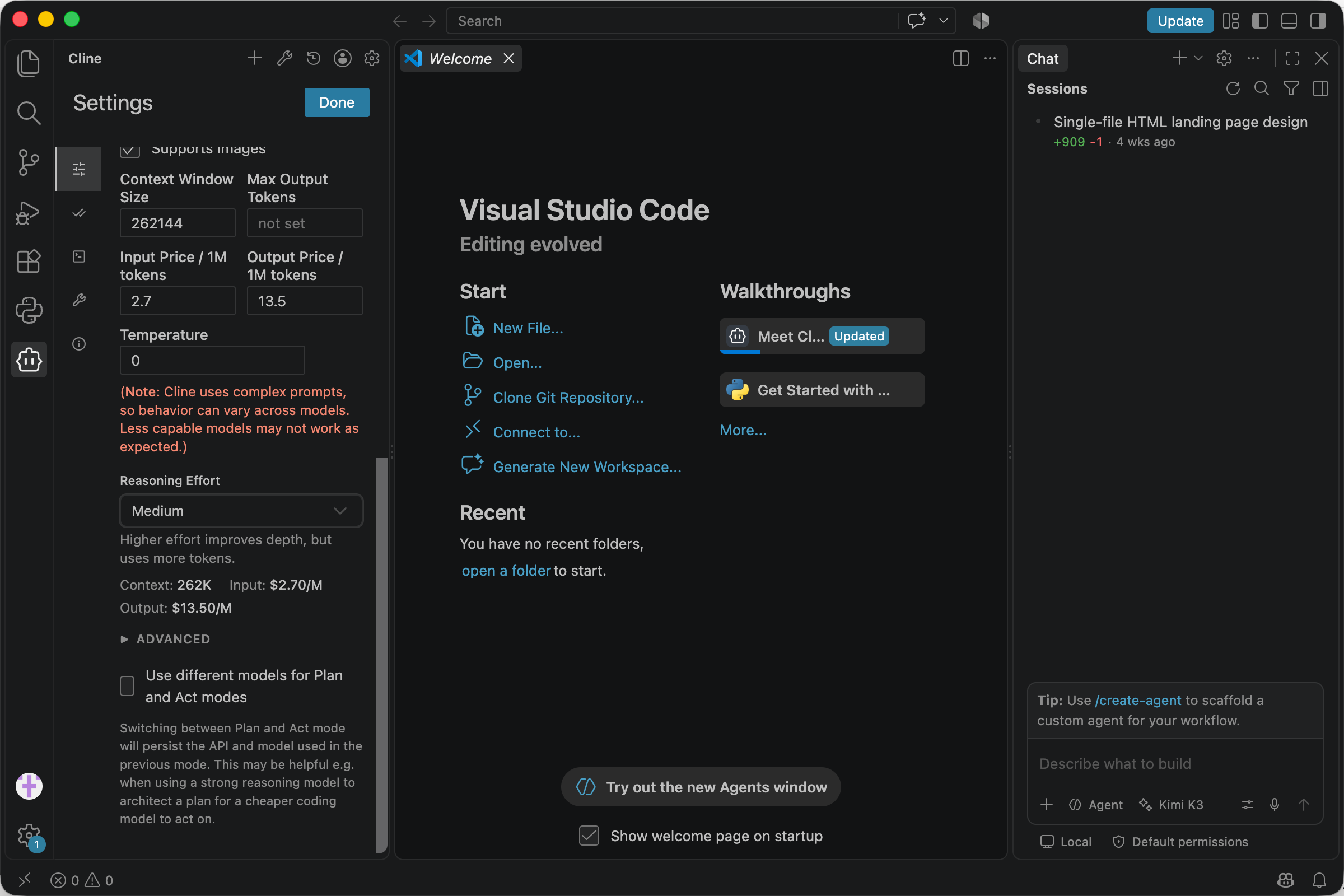Select the Chat panel tab
Image resolution: width=1344 pixels, height=896 pixels.
[x=1043, y=58]
